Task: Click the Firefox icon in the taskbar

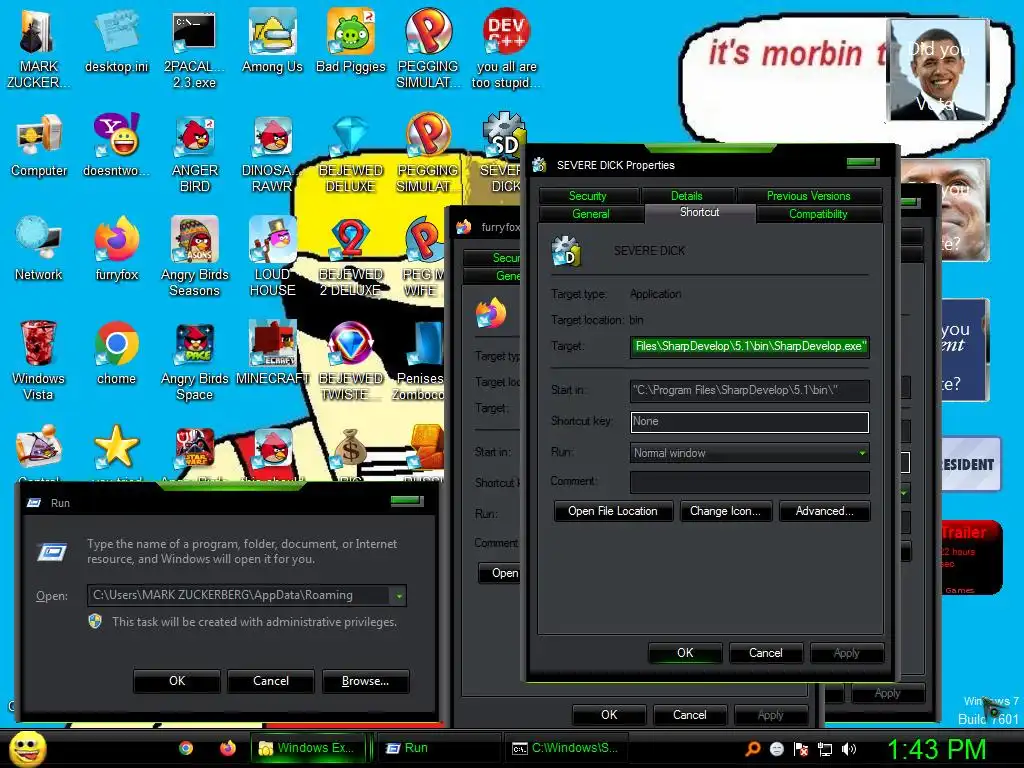Action: pyautogui.click(x=228, y=748)
